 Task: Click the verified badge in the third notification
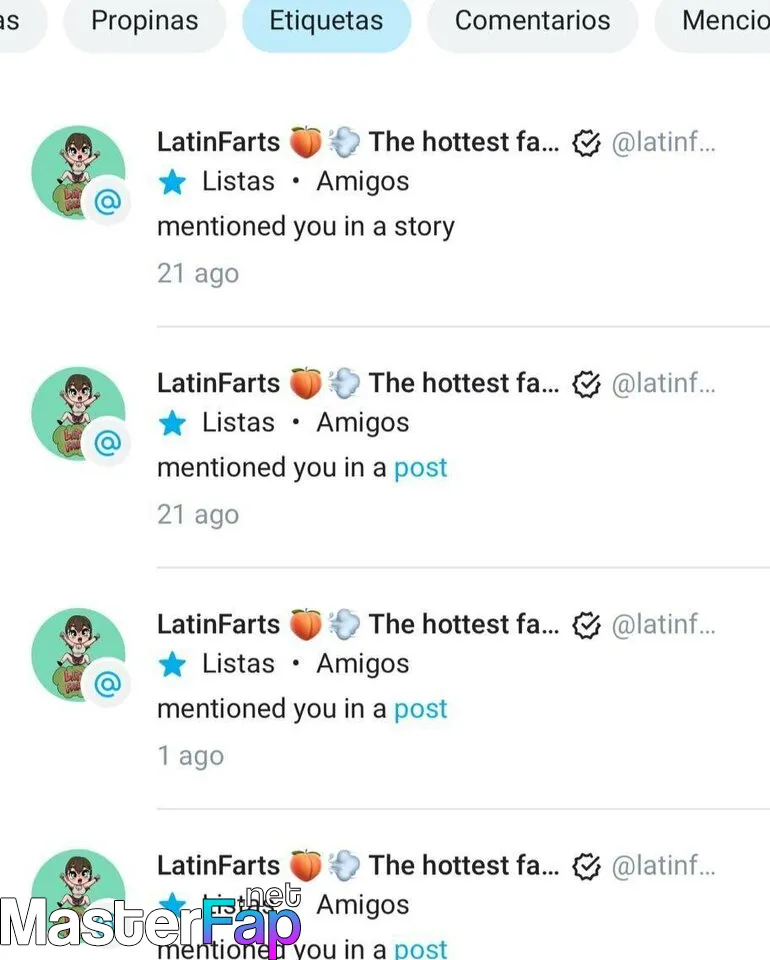coord(586,626)
